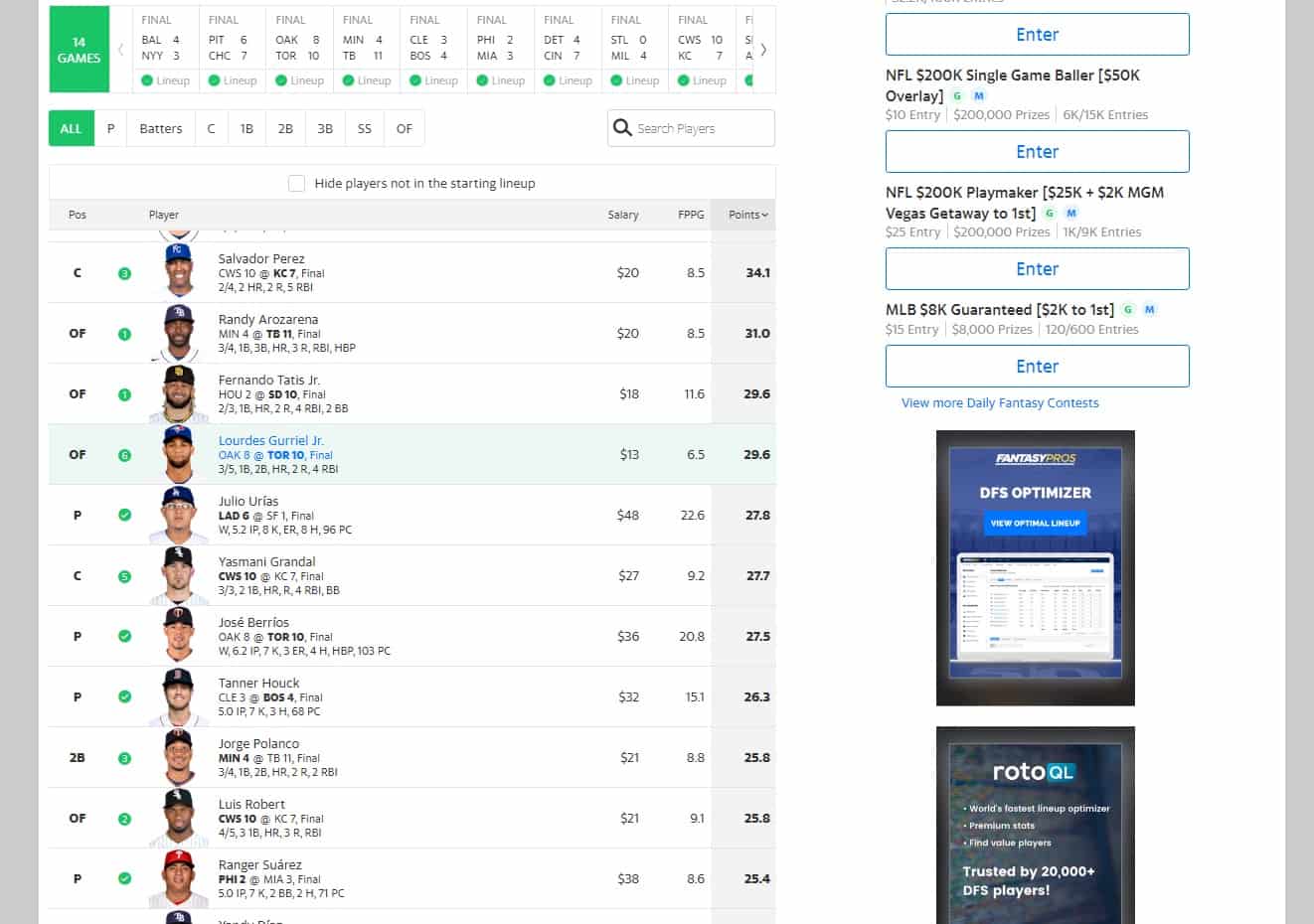Viewport: 1314px width, 924px height.
Task: Click the Randy Arozarena player name
Action: click(268, 320)
